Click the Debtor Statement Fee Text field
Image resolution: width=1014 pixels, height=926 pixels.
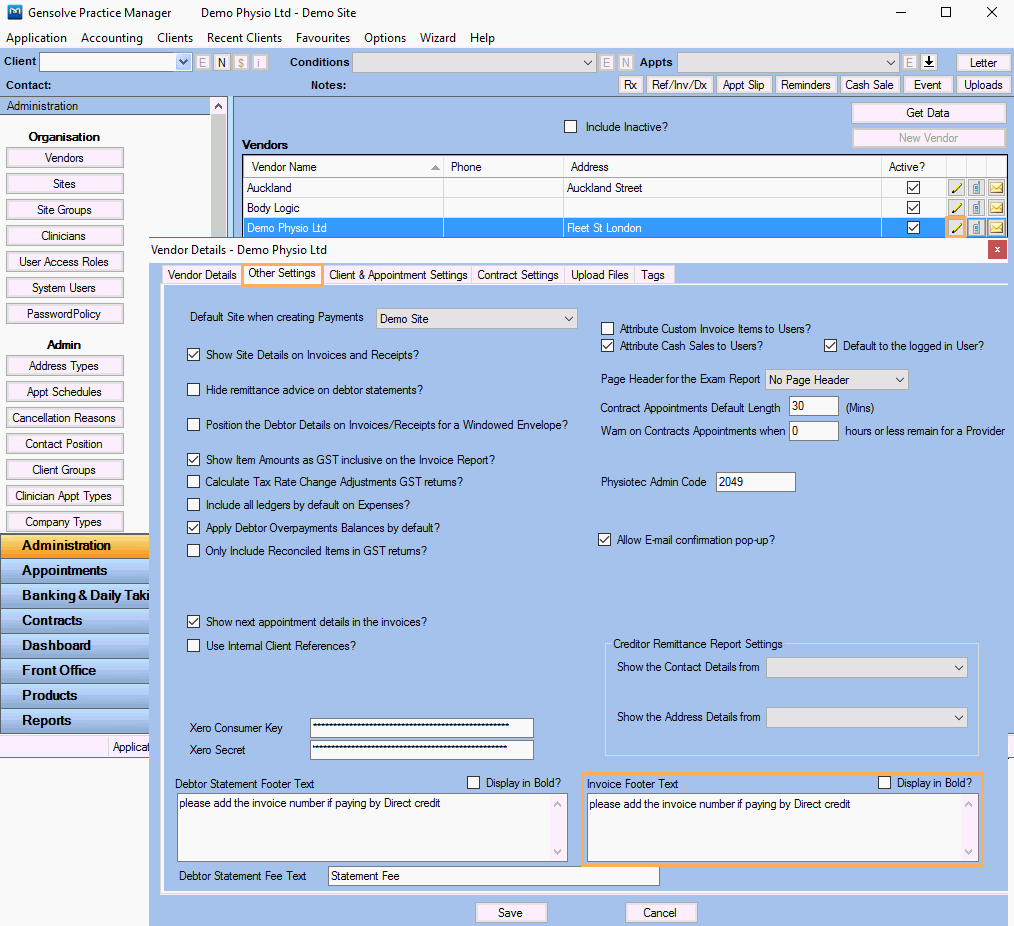(x=493, y=876)
